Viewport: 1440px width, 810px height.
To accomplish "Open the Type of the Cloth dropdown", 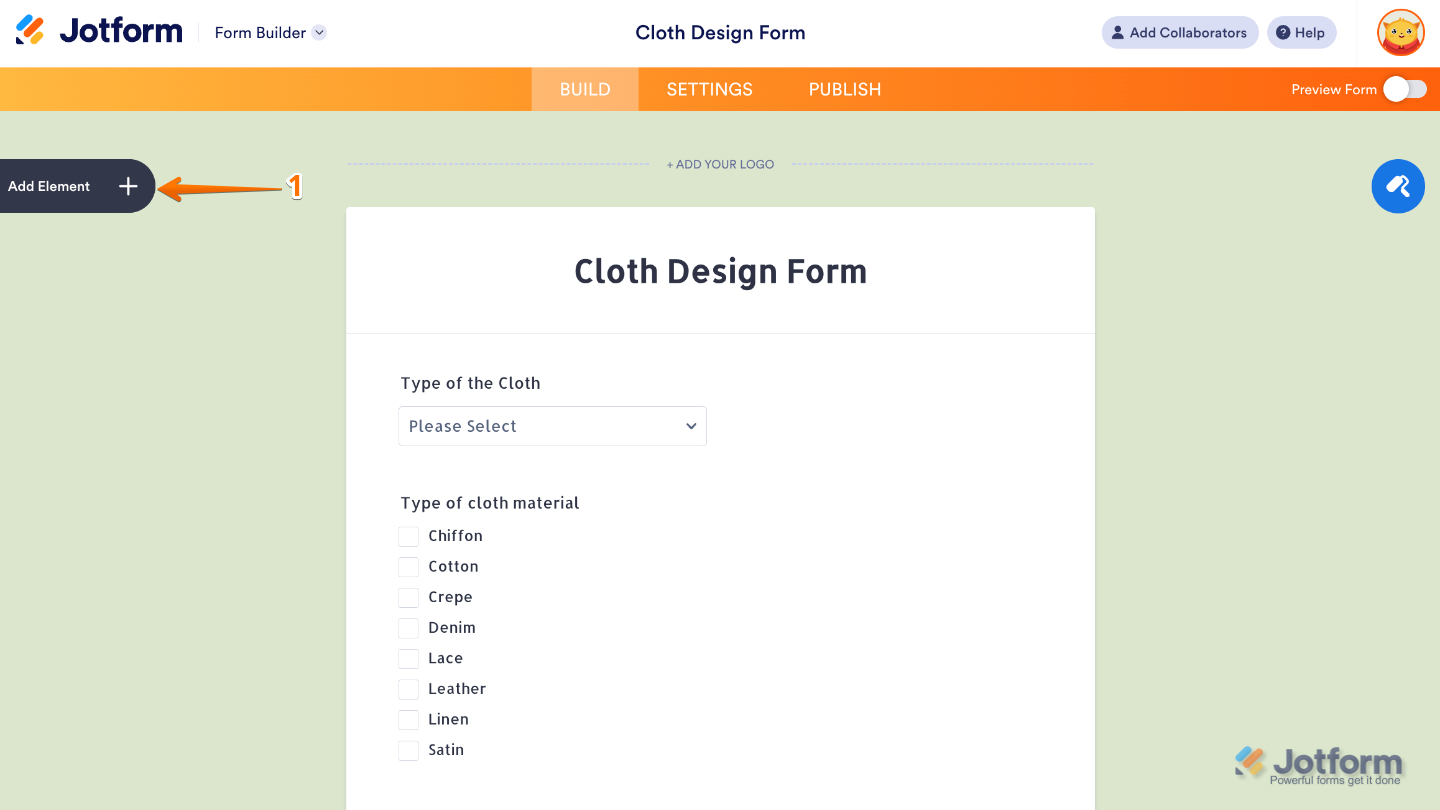I will (552, 426).
